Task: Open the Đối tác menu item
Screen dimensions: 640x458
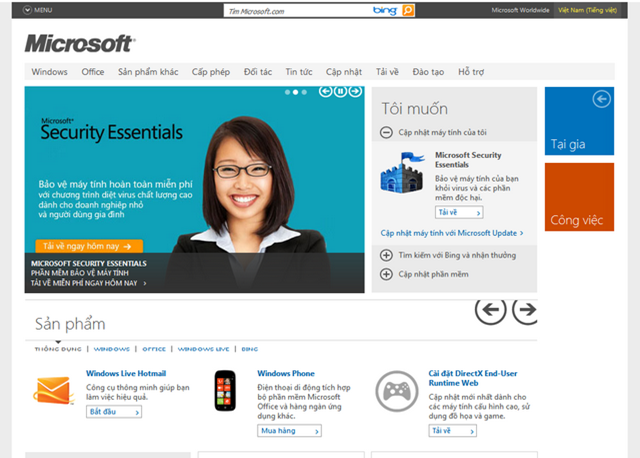Action: (x=258, y=72)
